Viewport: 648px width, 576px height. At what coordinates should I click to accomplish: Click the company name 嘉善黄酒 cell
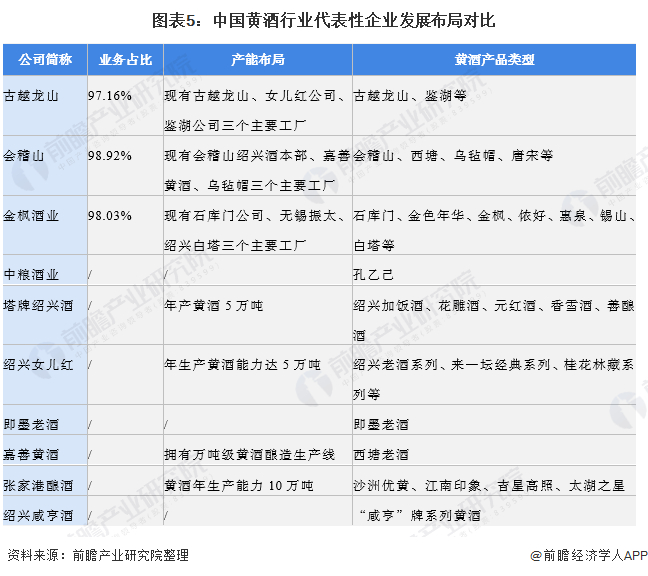tap(45, 450)
